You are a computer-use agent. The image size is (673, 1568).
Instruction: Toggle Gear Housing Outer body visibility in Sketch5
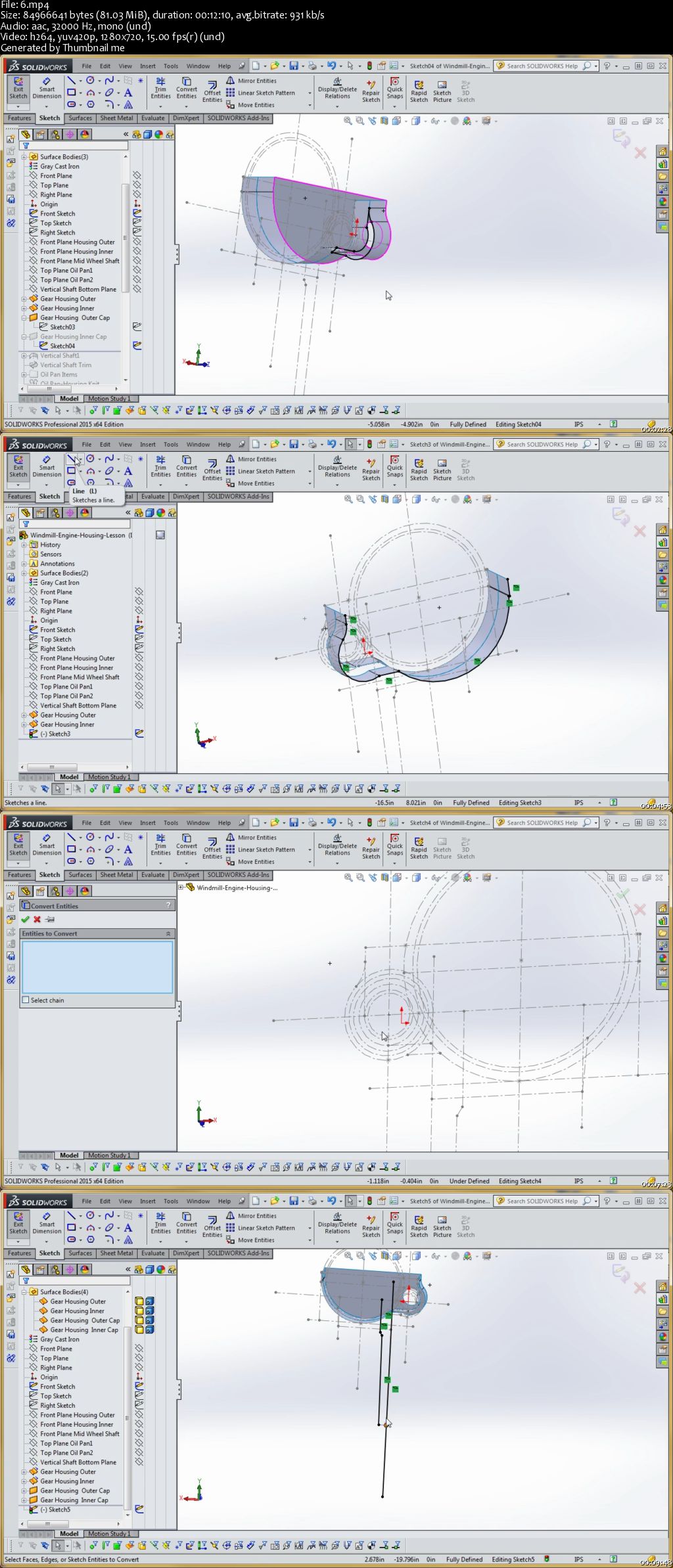point(139,1301)
